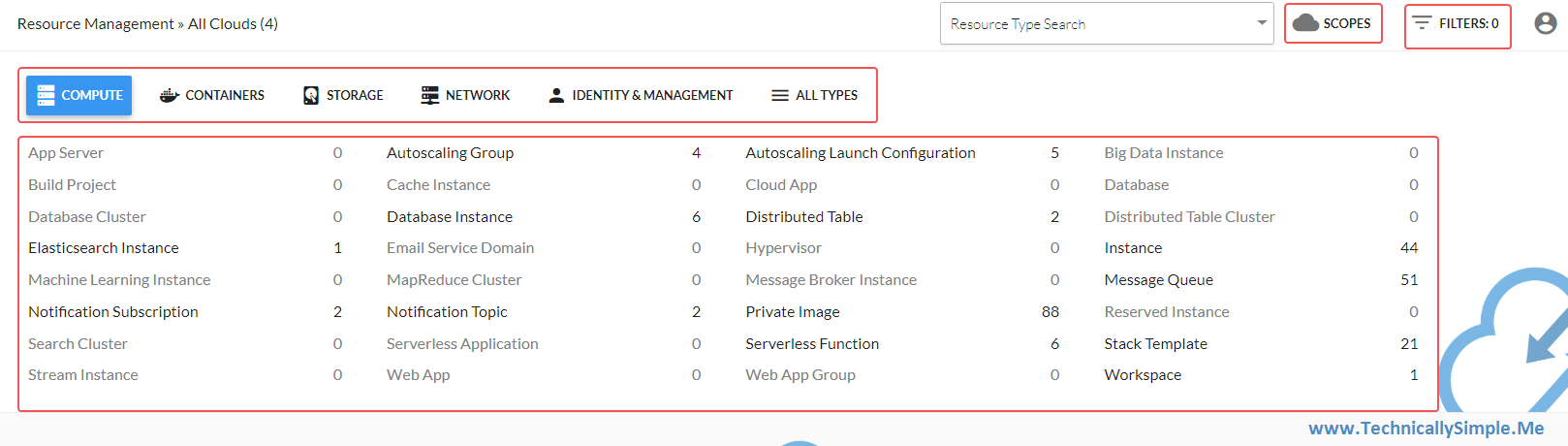The image size is (1568, 446).
Task: Switch to the All Types tab
Action: point(814,95)
